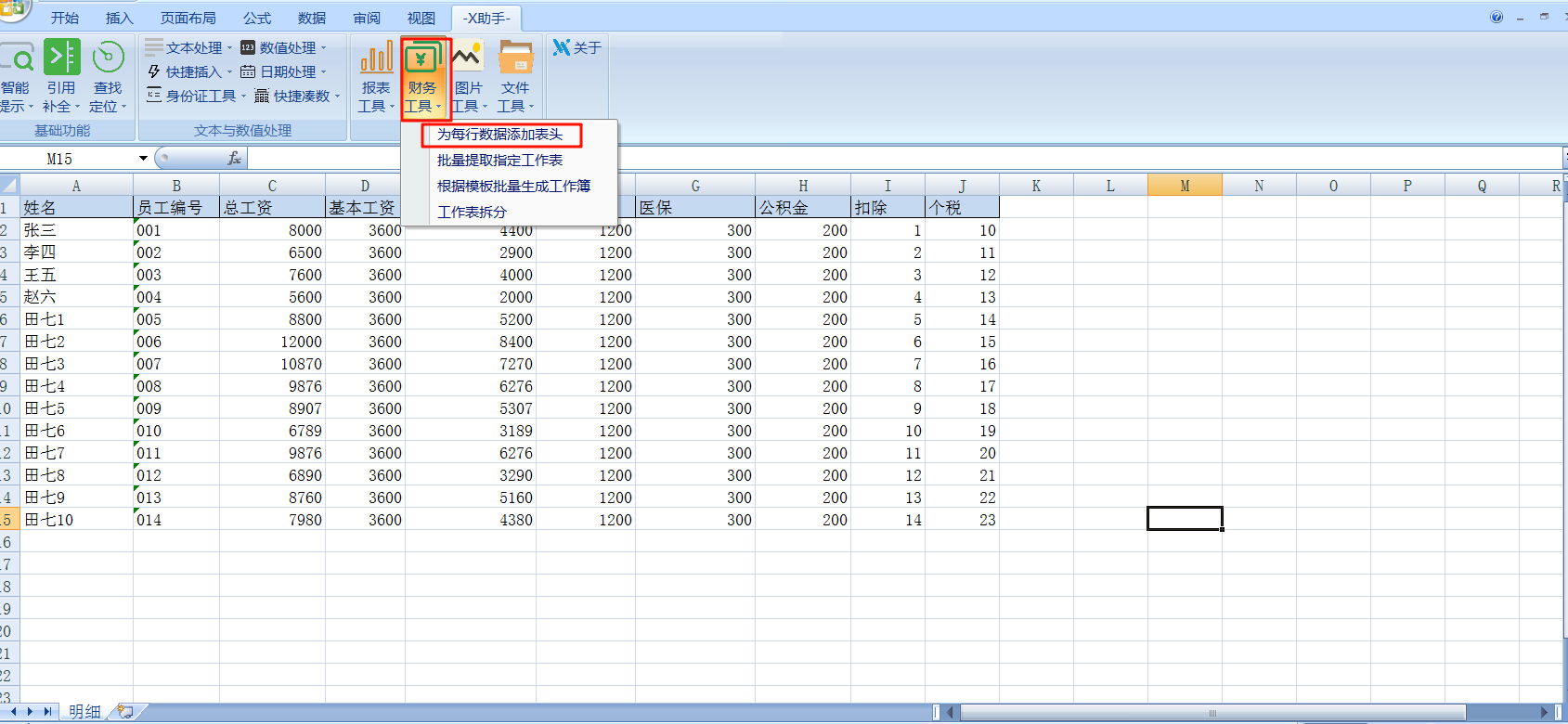Click cell containing 公积金
Screen dimensions: 1568x724
803,208
